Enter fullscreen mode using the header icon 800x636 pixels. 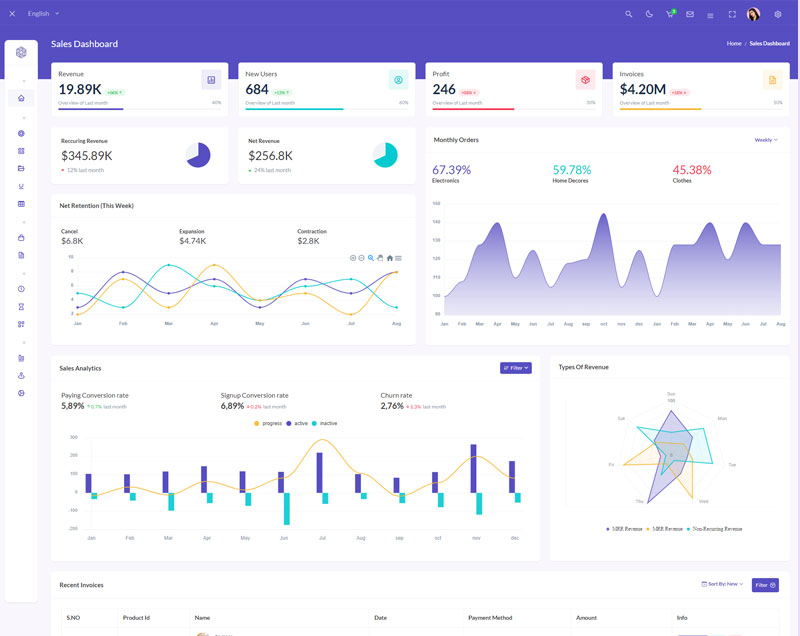pos(732,14)
